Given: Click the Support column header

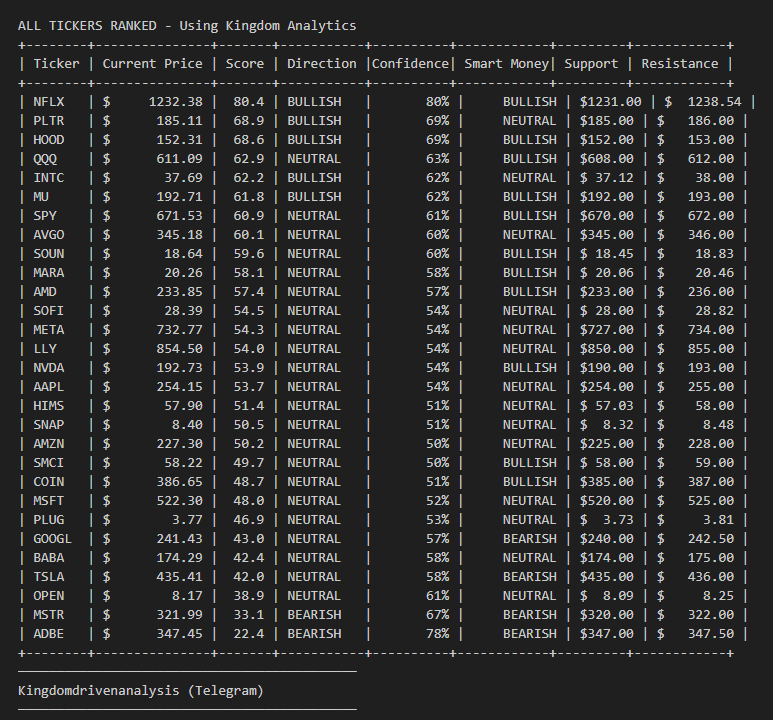Looking at the screenshot, I should [591, 63].
